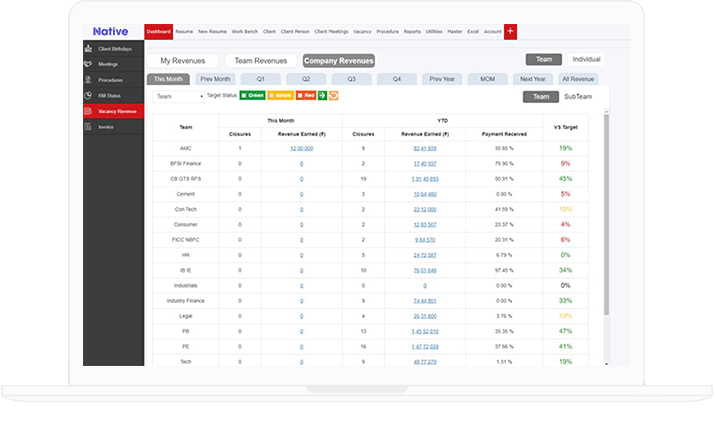Open CB GTS RFS YTD revenue link
Image resolution: width=715 pixels, height=430 pixels.
click(x=425, y=179)
